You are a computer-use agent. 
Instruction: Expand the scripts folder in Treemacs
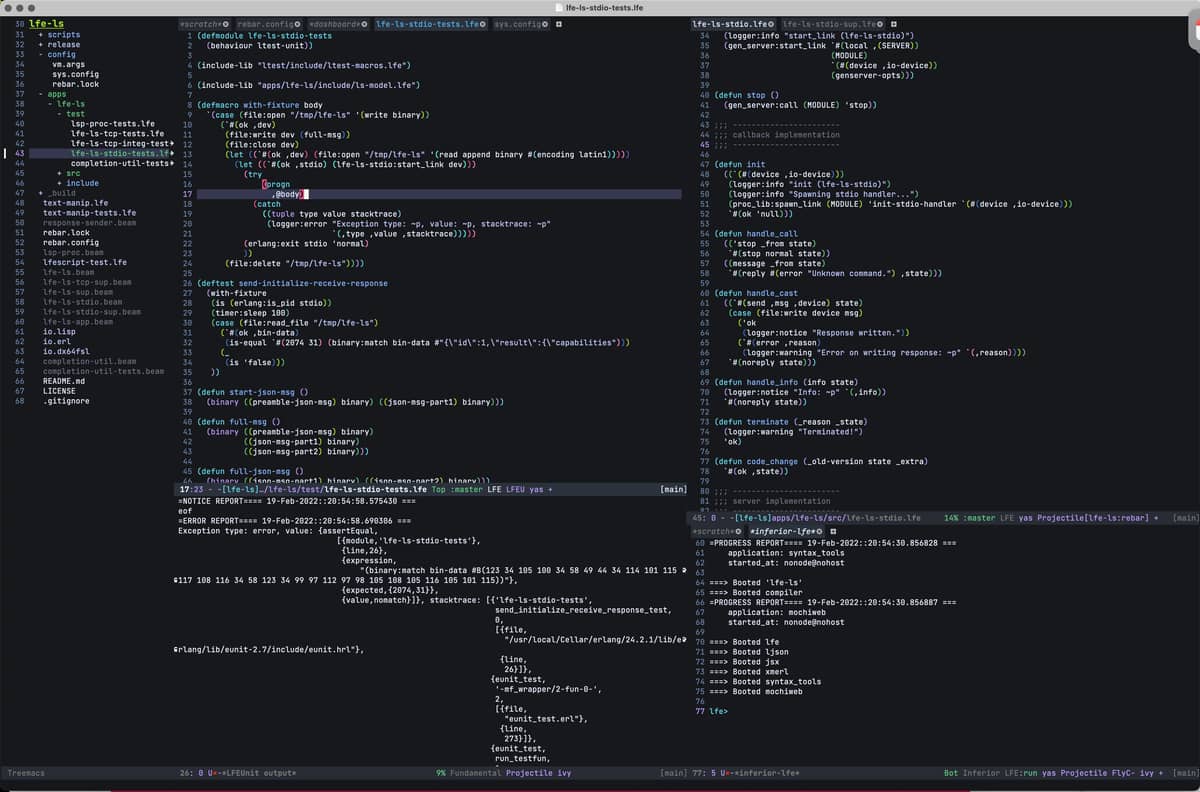[41, 35]
